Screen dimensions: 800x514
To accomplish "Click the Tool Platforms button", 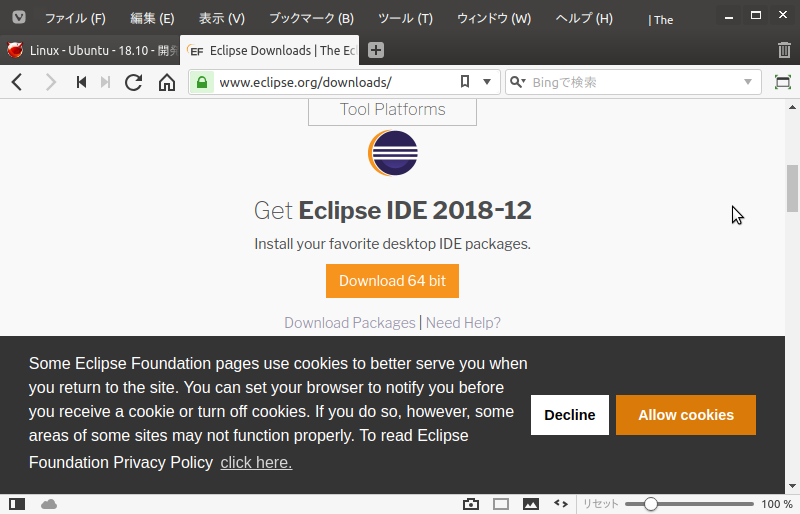I will click(x=392, y=111).
